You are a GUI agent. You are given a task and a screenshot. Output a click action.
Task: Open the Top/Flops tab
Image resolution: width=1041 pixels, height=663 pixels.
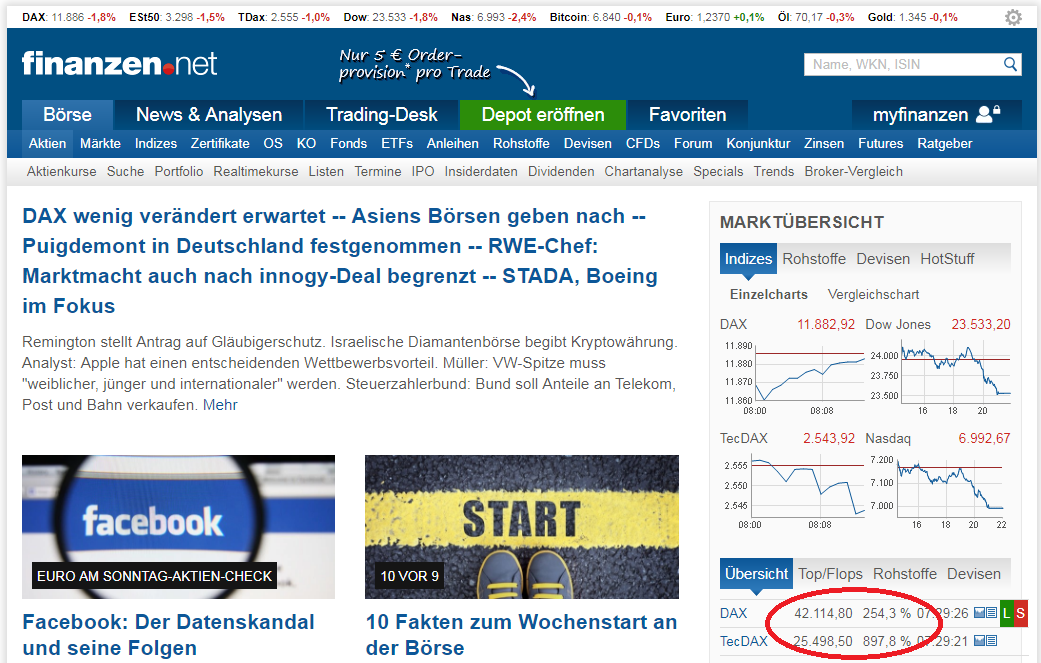[831, 574]
